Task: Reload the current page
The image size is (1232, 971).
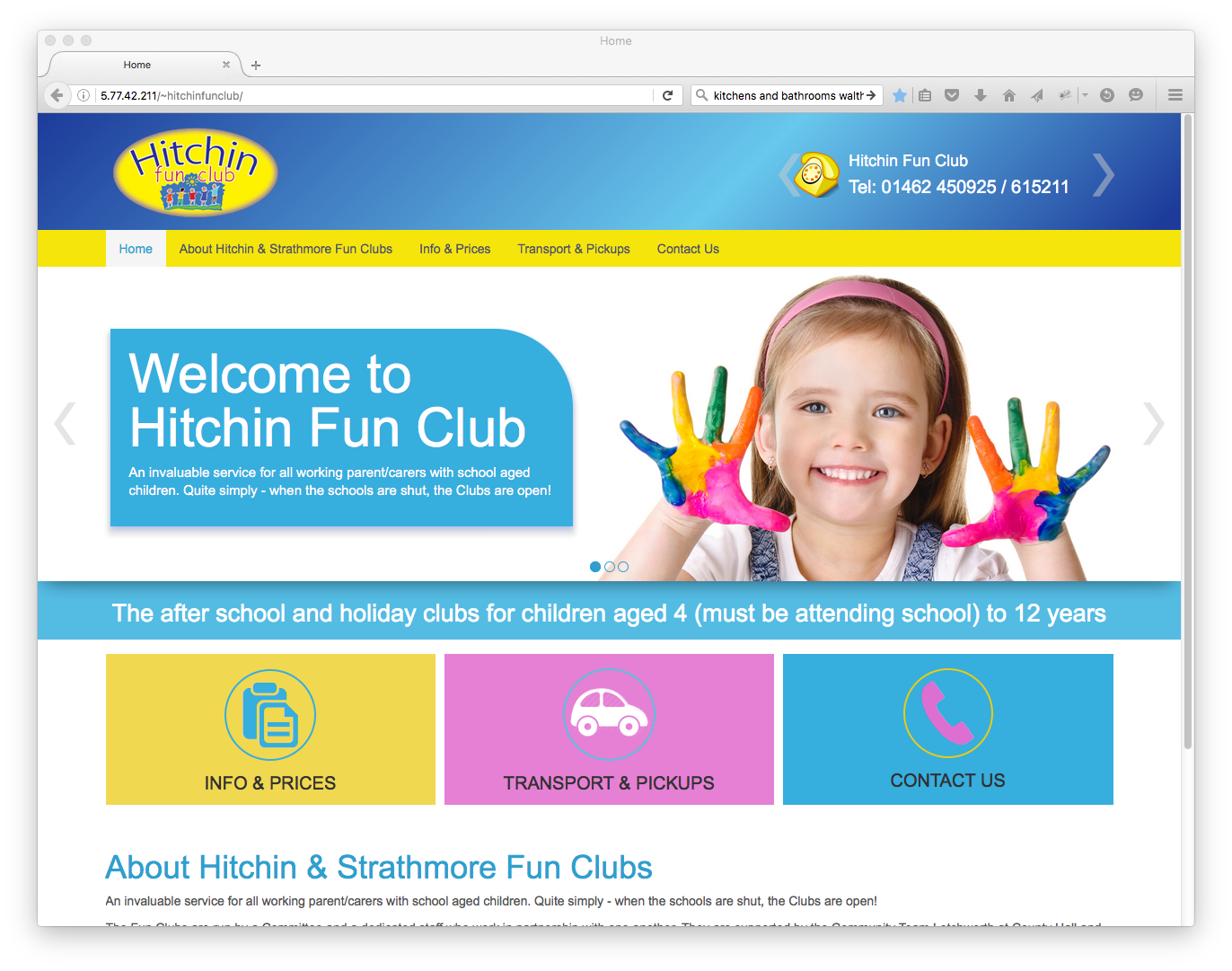Action: pos(667,95)
